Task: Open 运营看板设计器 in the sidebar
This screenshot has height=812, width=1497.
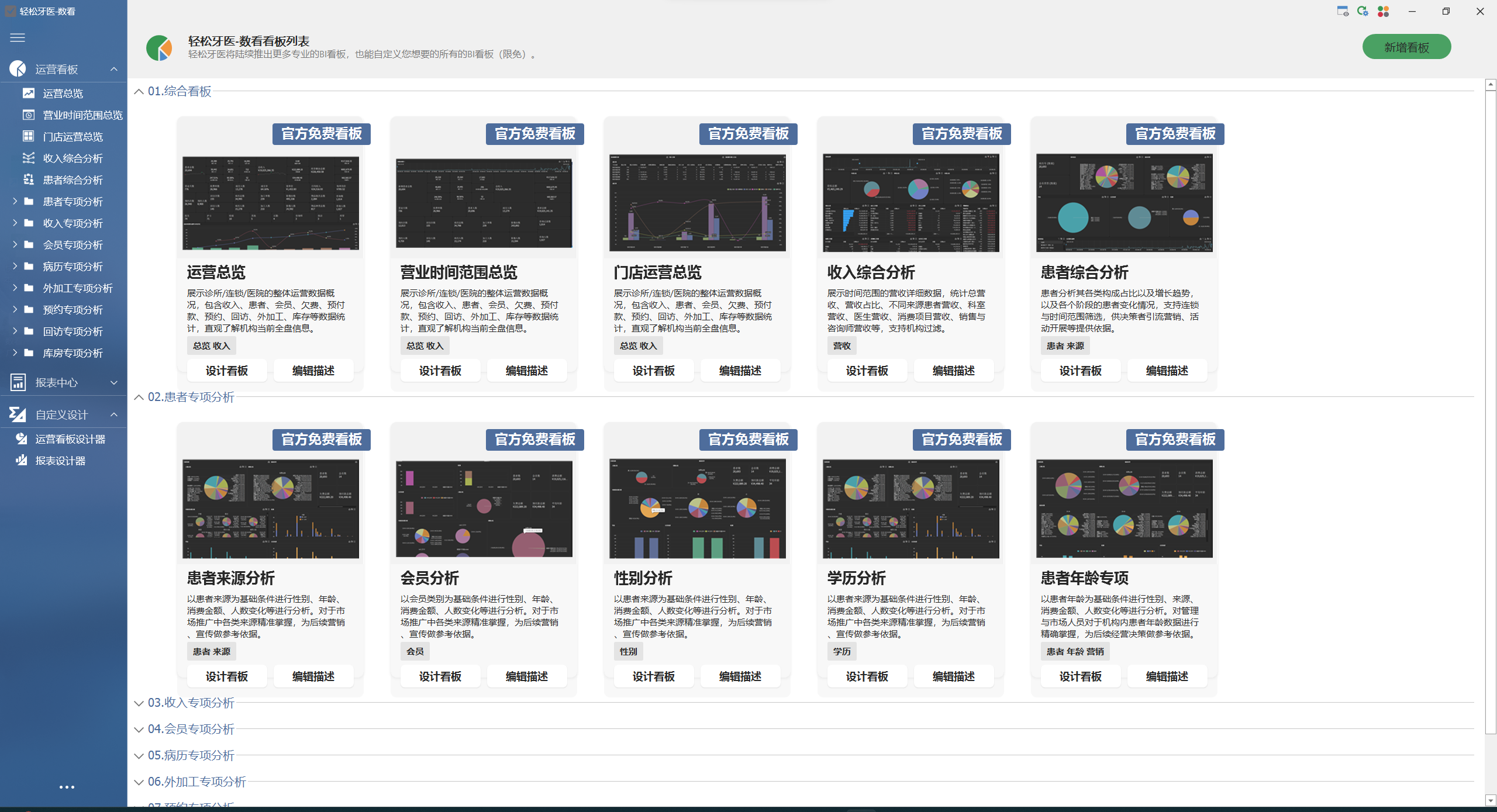Action: 70,439
